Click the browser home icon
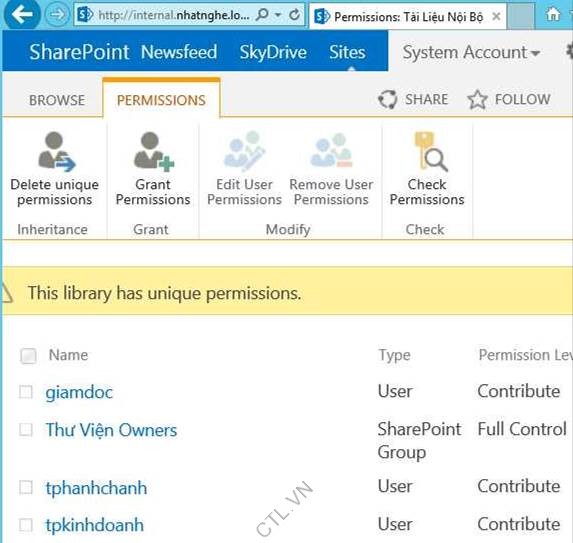Screen dimensions: 573x543 point(552,15)
